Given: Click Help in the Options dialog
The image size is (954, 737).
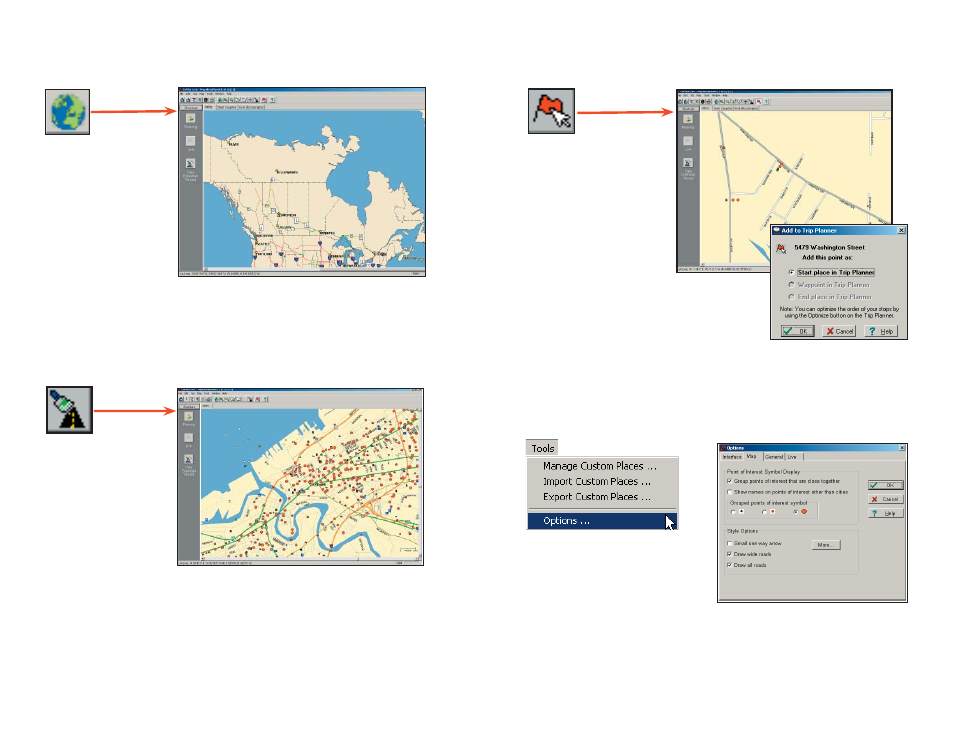Looking at the screenshot, I should coord(886,514).
